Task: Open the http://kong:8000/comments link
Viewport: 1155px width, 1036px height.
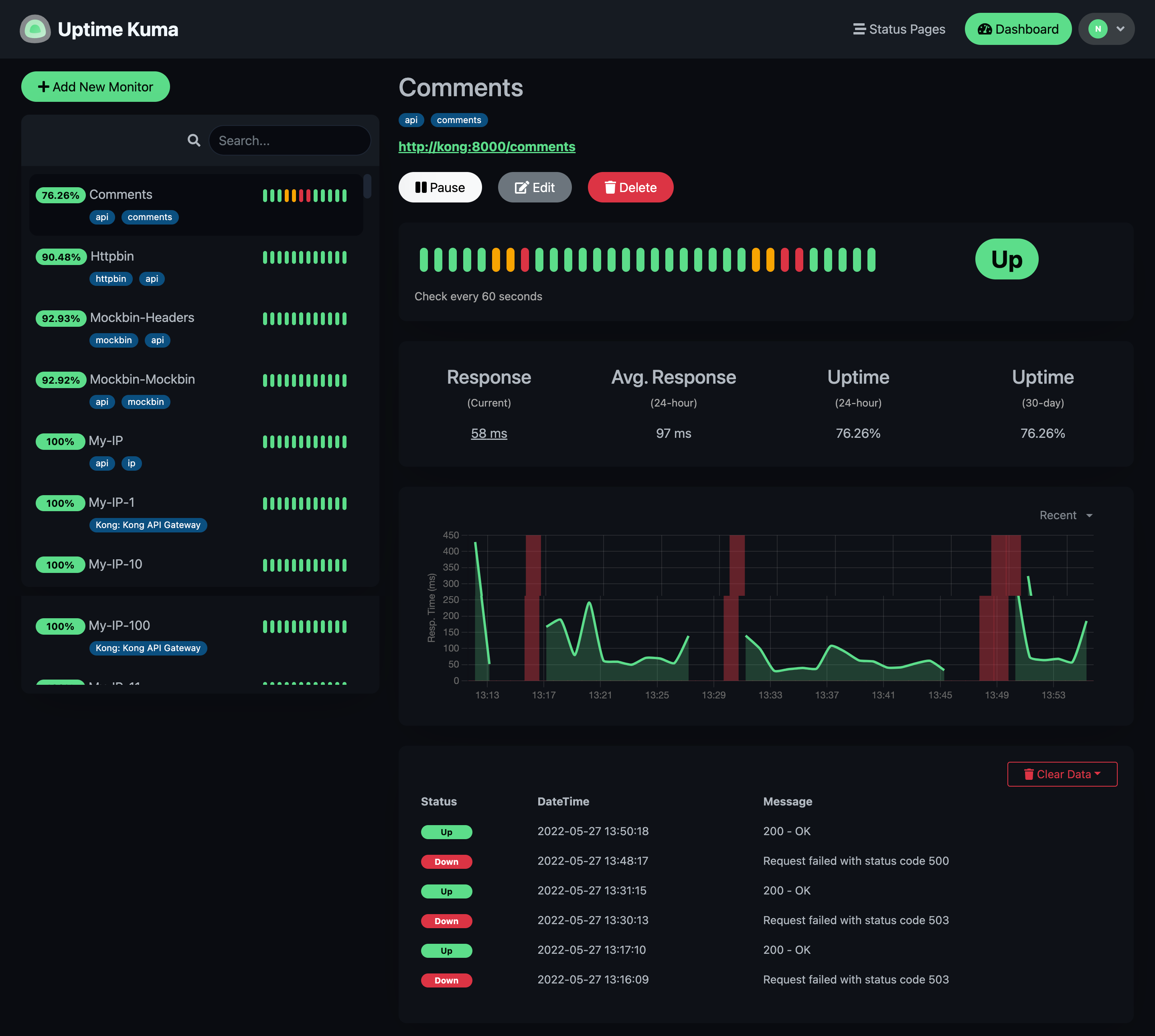Action: [487, 147]
